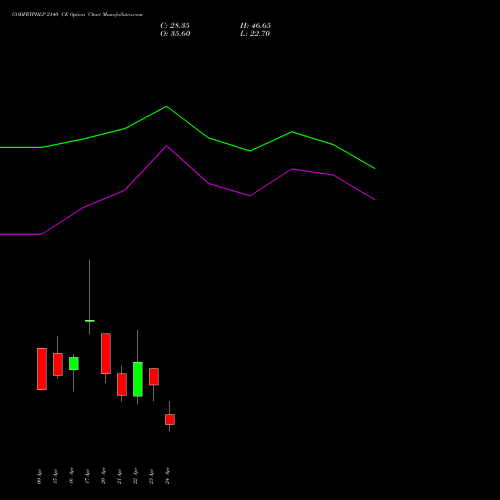Click the green candle for 22 Apr
Screen dimensions: 500x500
[x=138, y=379]
